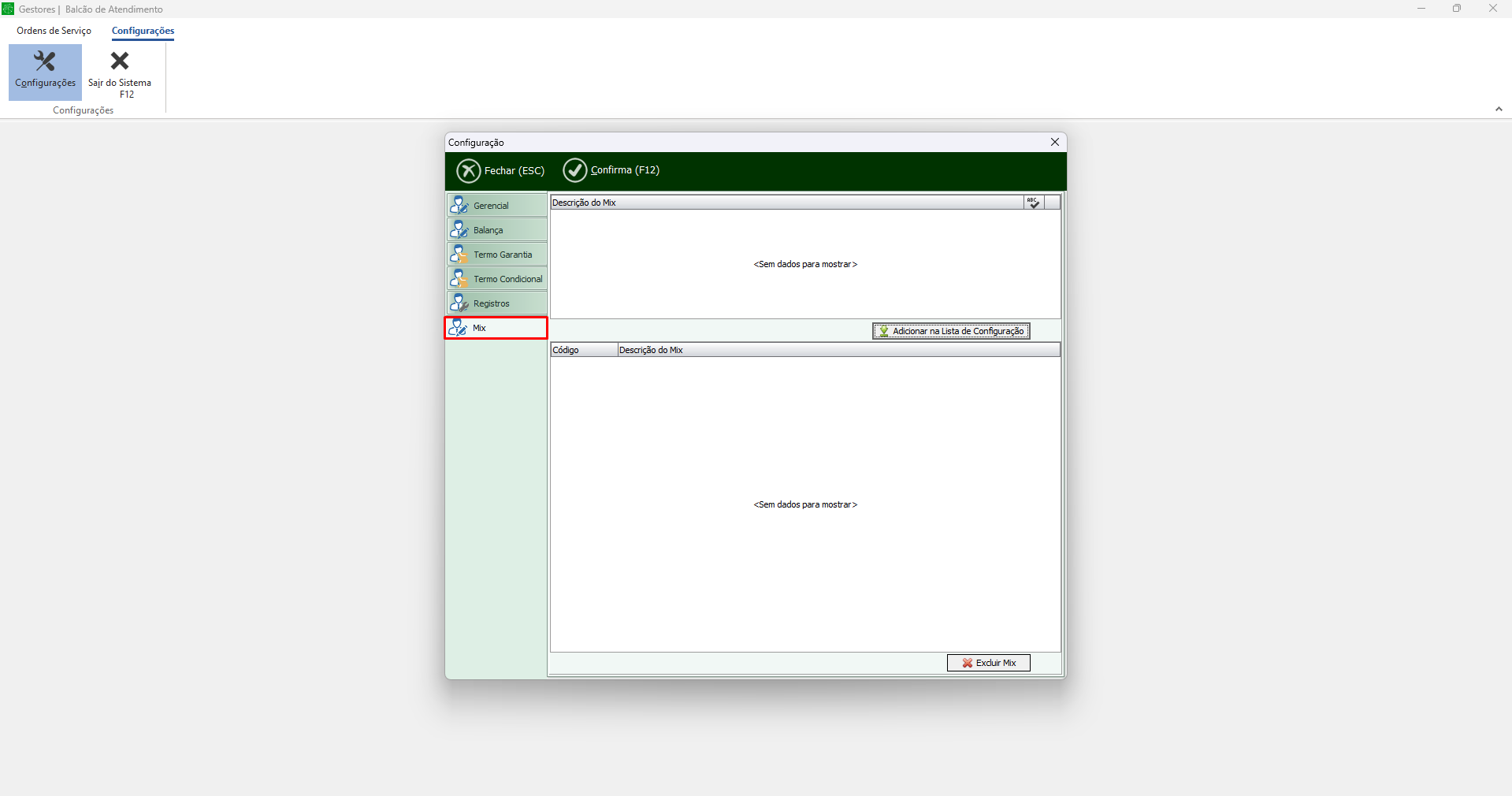Select the Balança section in sidebar

coord(496,230)
